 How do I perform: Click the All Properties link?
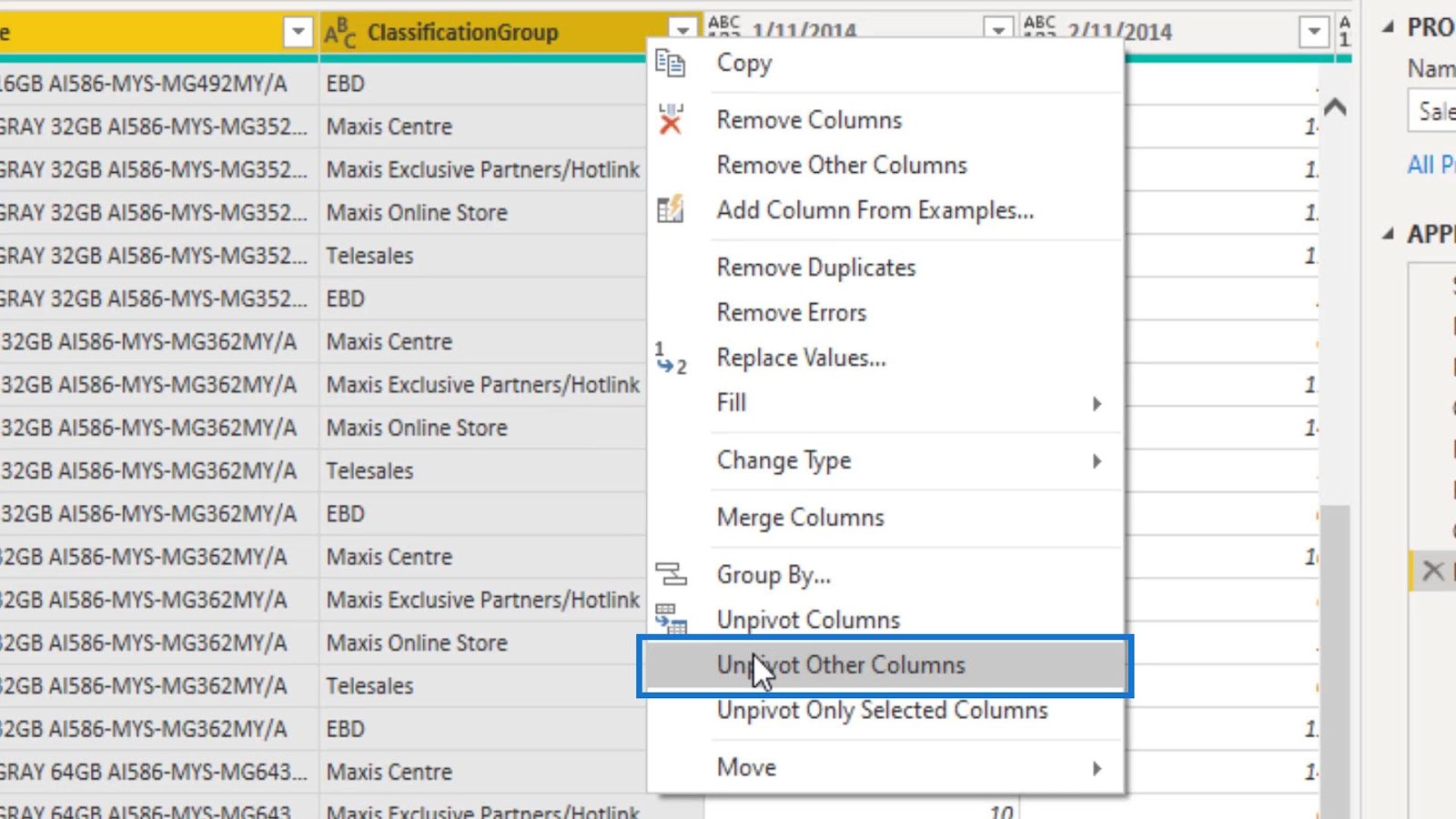click(x=1431, y=165)
